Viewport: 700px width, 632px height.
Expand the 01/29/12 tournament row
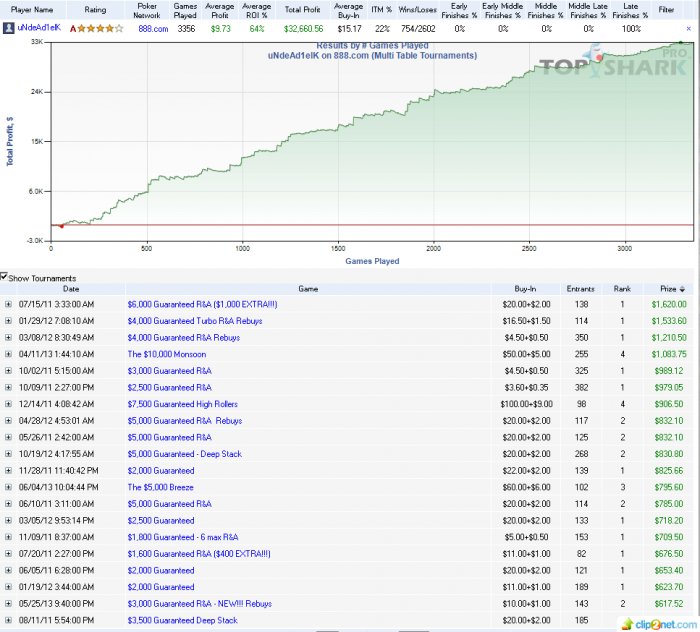pos(8,320)
